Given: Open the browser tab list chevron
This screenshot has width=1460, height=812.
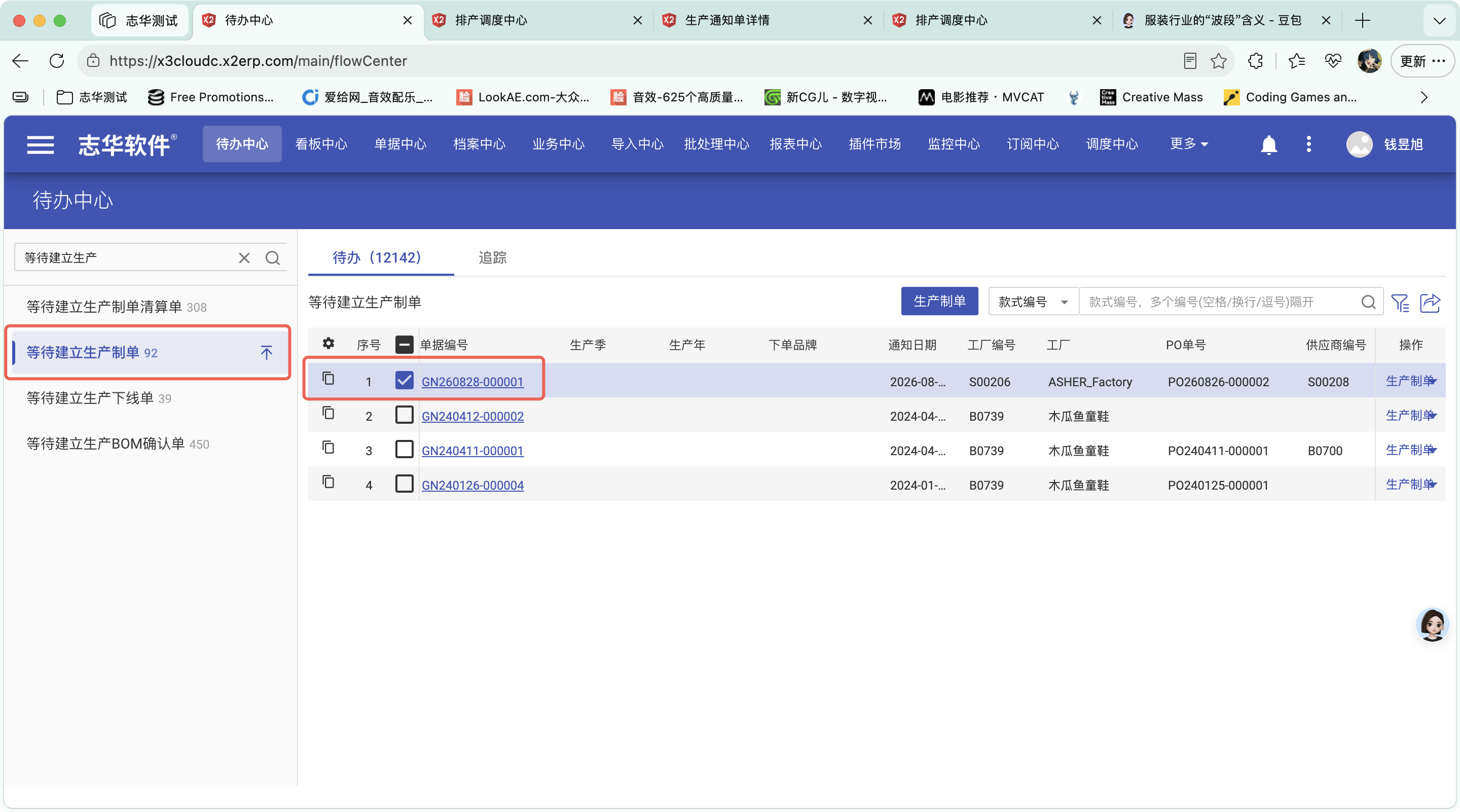Looking at the screenshot, I should pyautogui.click(x=1439, y=21).
